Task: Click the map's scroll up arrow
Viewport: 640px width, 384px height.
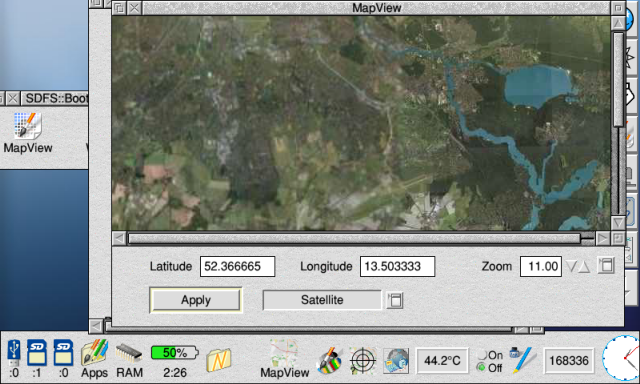Action: click(x=618, y=23)
